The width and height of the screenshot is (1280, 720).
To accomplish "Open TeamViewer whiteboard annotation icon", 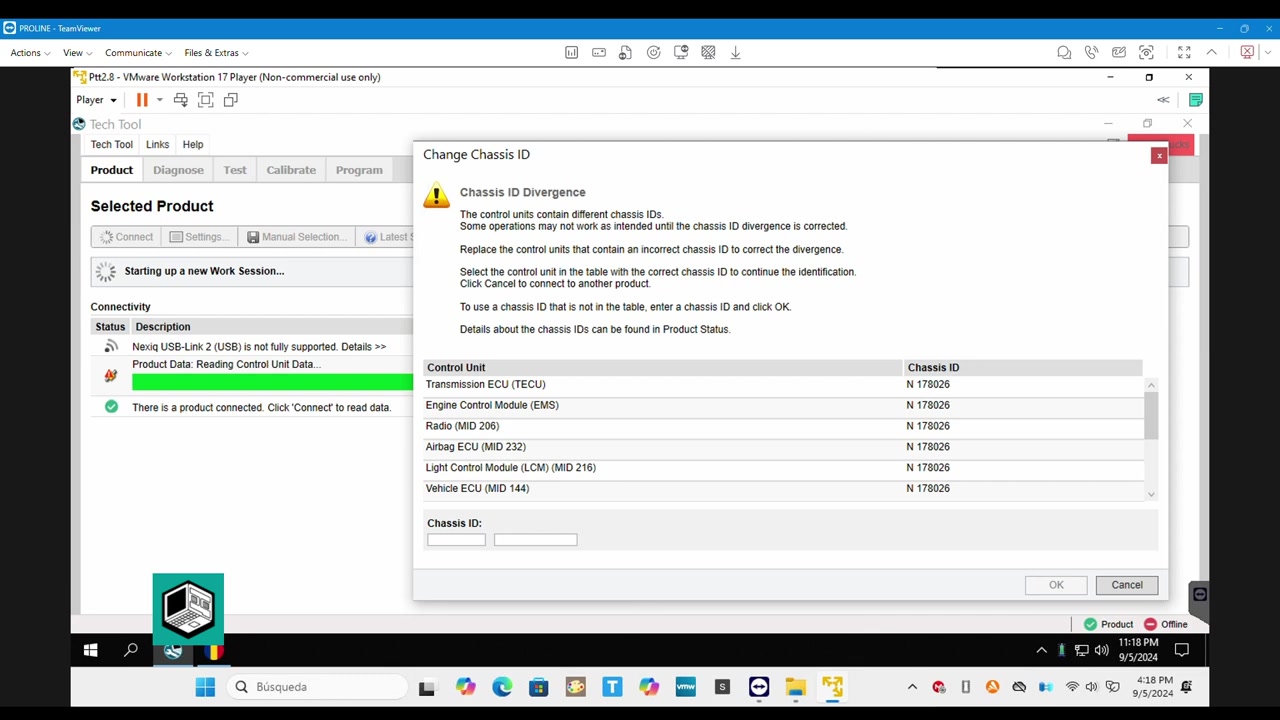I will 1119,53.
